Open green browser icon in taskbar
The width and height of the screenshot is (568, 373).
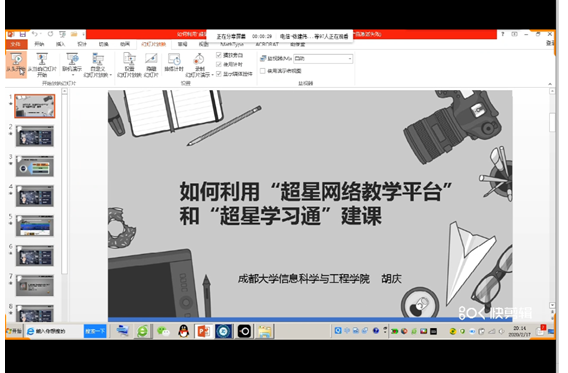click(142, 331)
